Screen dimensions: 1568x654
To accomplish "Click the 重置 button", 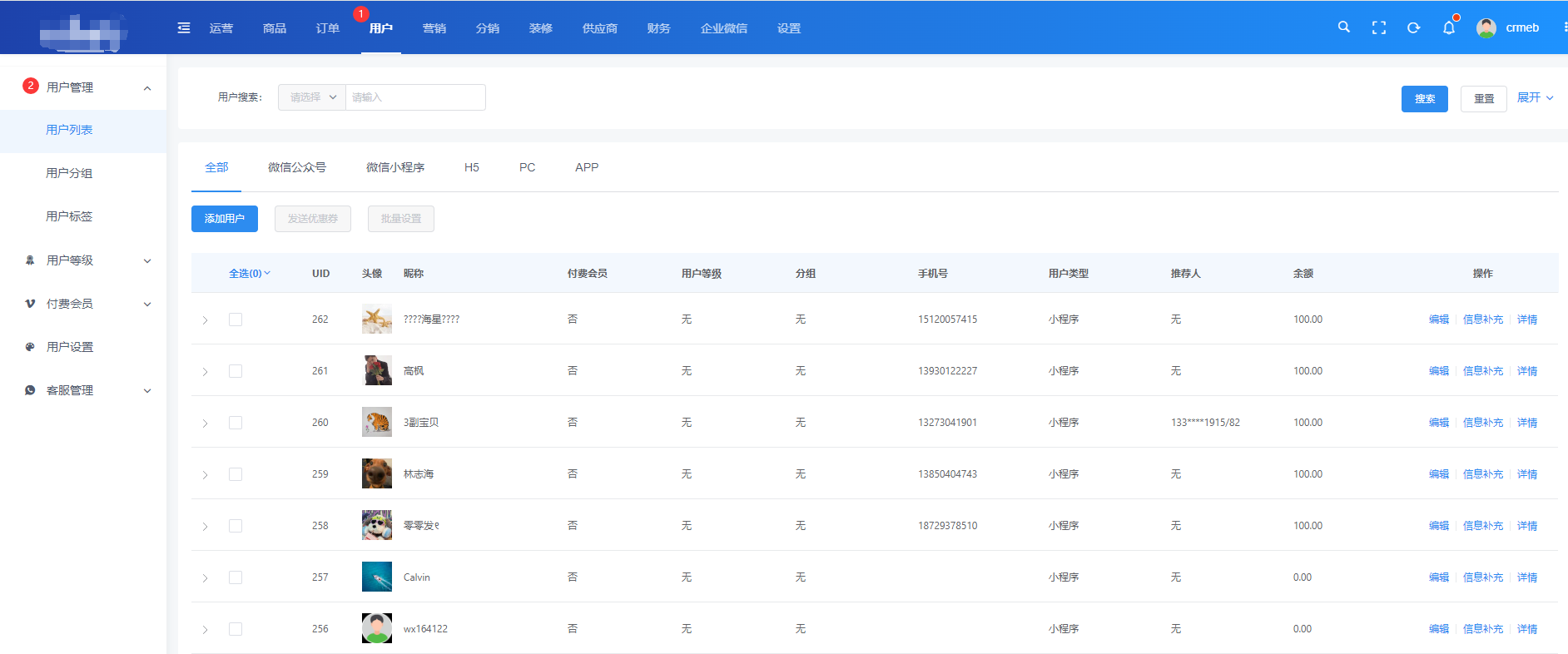I will click(x=1484, y=98).
